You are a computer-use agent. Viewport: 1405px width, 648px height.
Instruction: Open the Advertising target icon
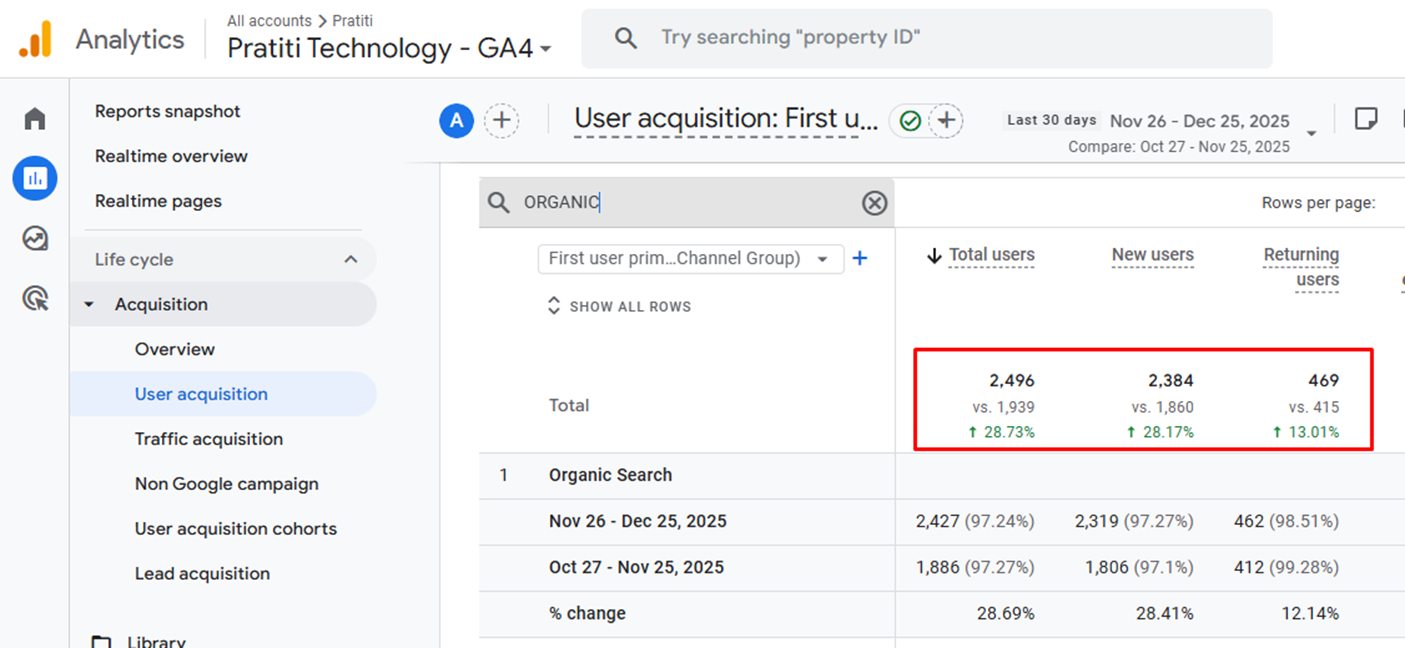[35, 298]
